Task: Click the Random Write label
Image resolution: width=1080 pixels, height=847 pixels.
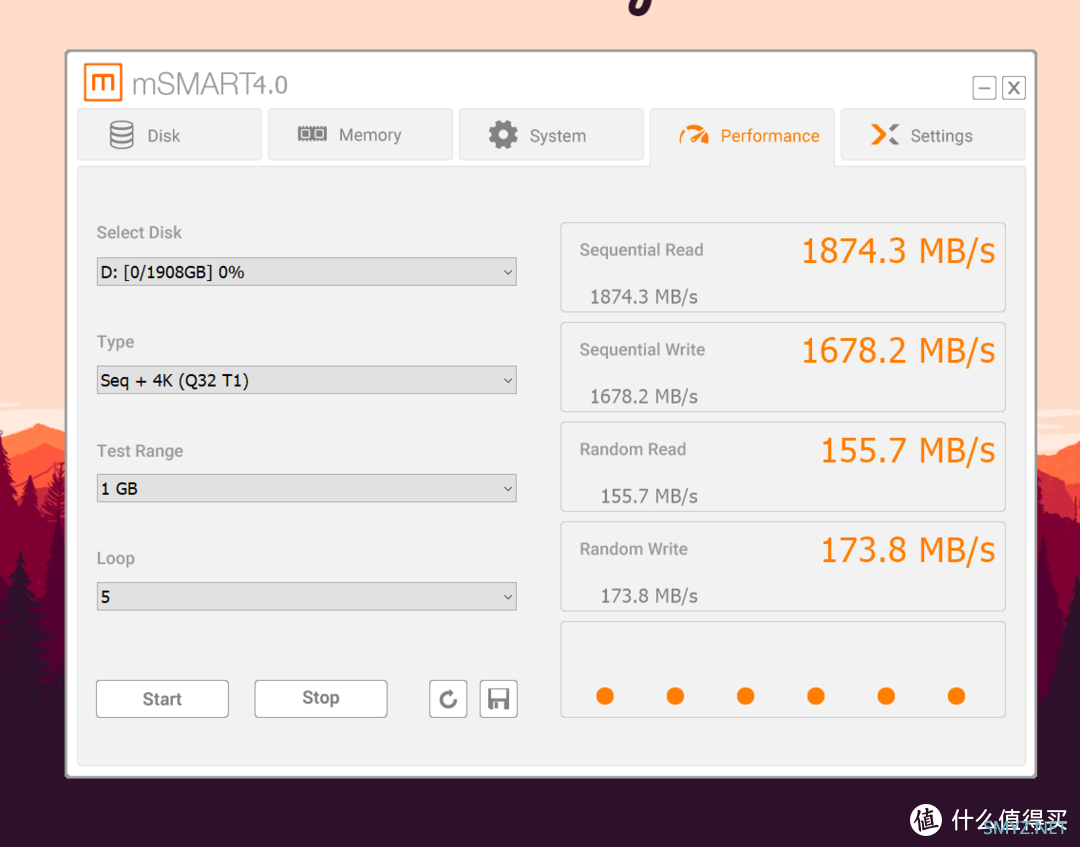Action: coord(634,549)
